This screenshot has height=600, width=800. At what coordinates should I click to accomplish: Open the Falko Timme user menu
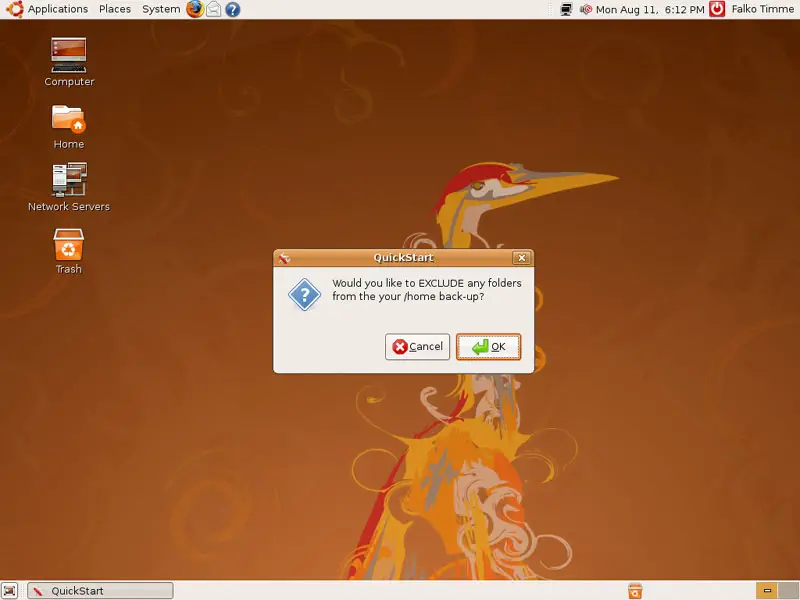tap(762, 9)
